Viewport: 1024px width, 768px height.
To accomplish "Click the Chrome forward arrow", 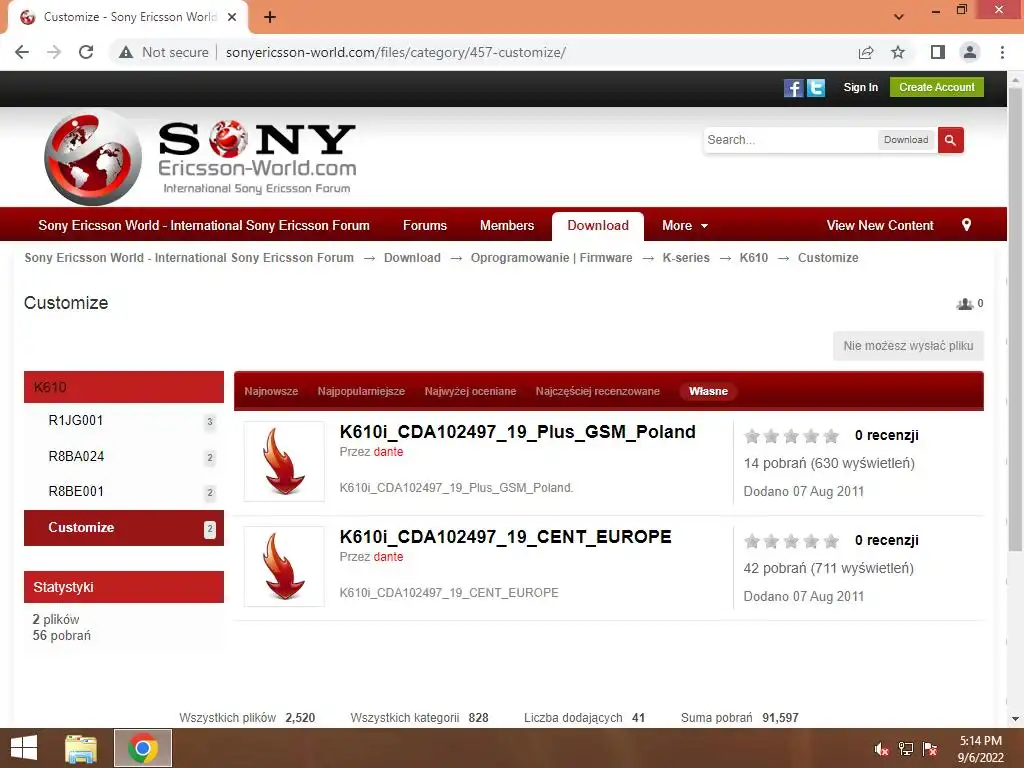I will click(x=54, y=52).
